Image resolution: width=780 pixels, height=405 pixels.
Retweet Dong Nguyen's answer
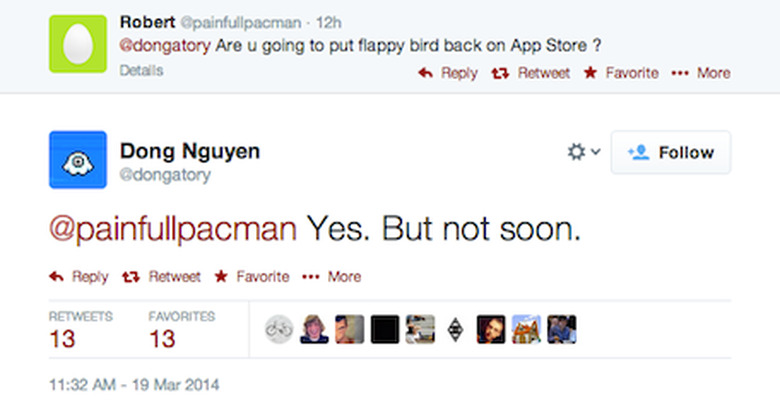point(161,277)
